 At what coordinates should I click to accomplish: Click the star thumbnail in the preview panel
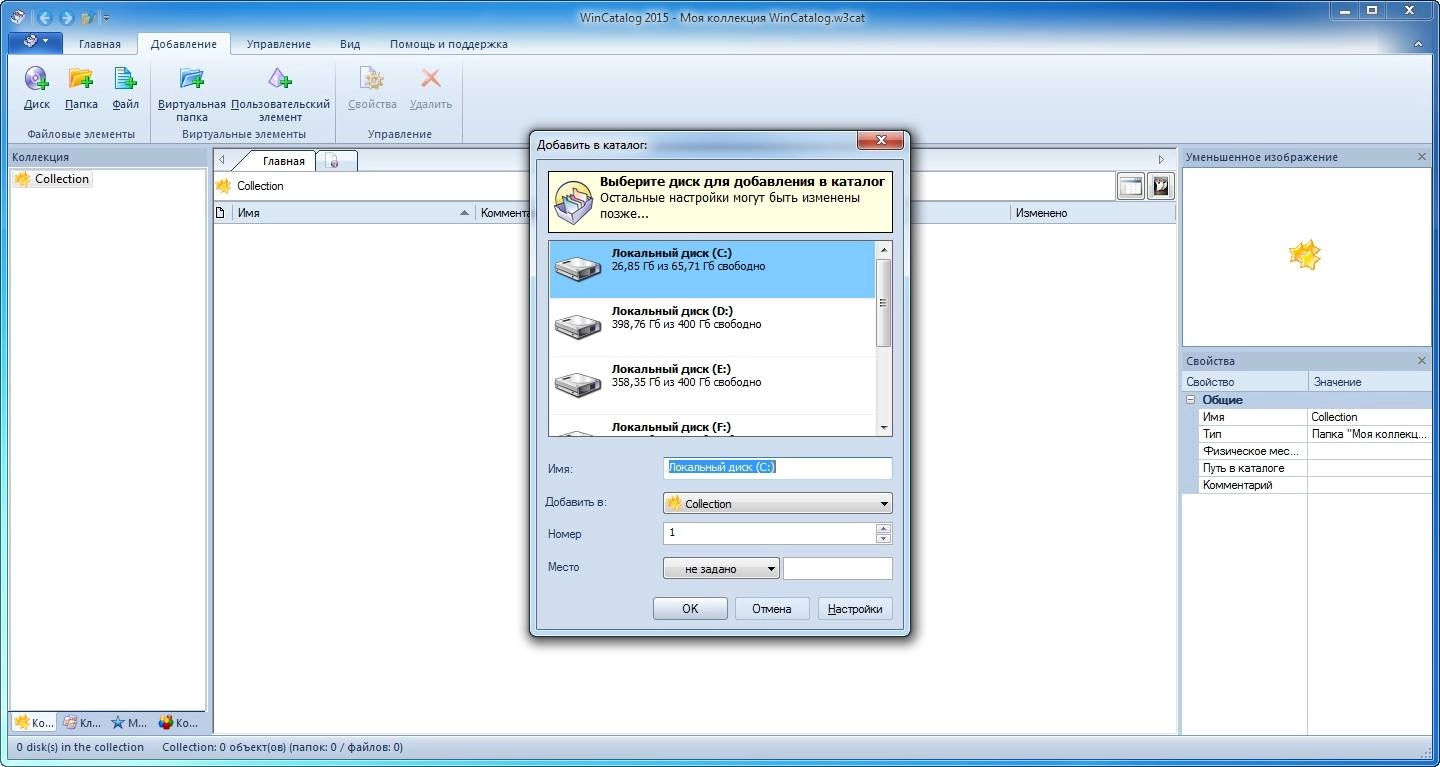click(x=1306, y=255)
